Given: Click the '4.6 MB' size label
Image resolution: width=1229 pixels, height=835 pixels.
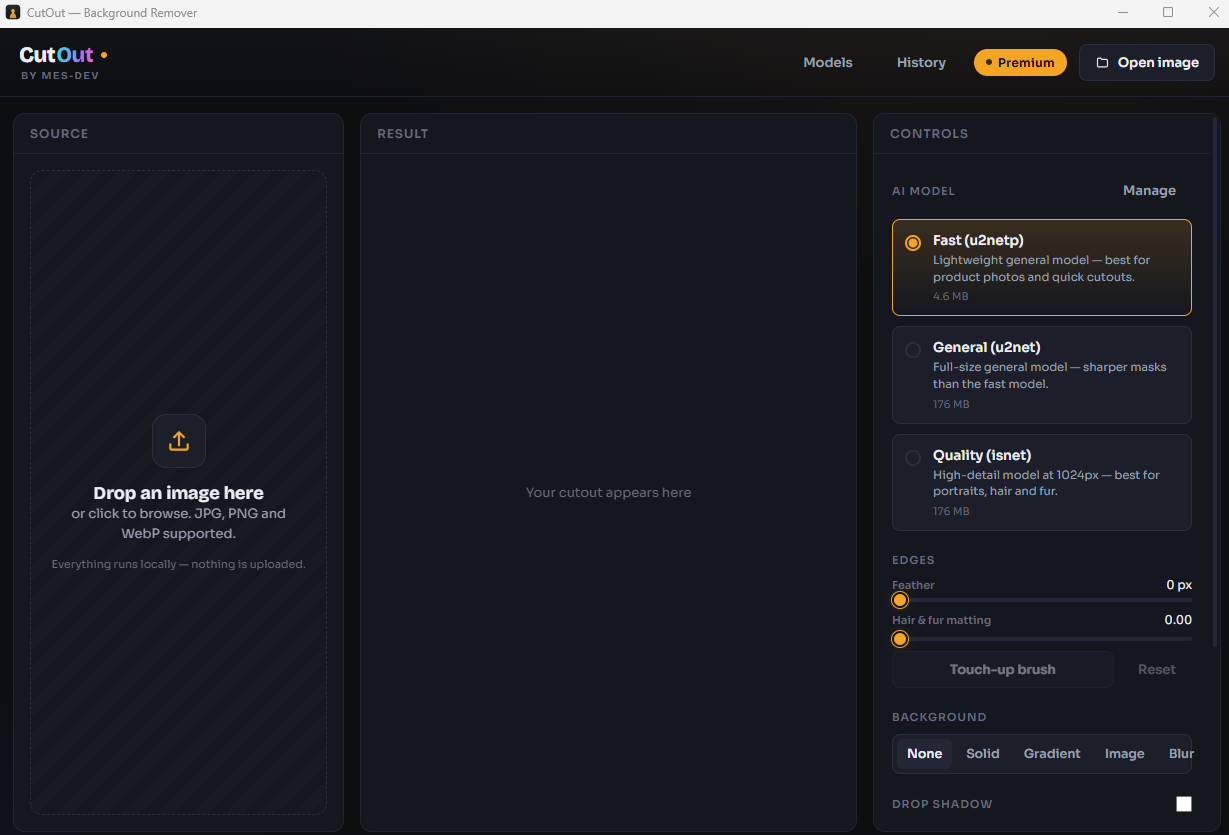Looking at the screenshot, I should 951,297.
